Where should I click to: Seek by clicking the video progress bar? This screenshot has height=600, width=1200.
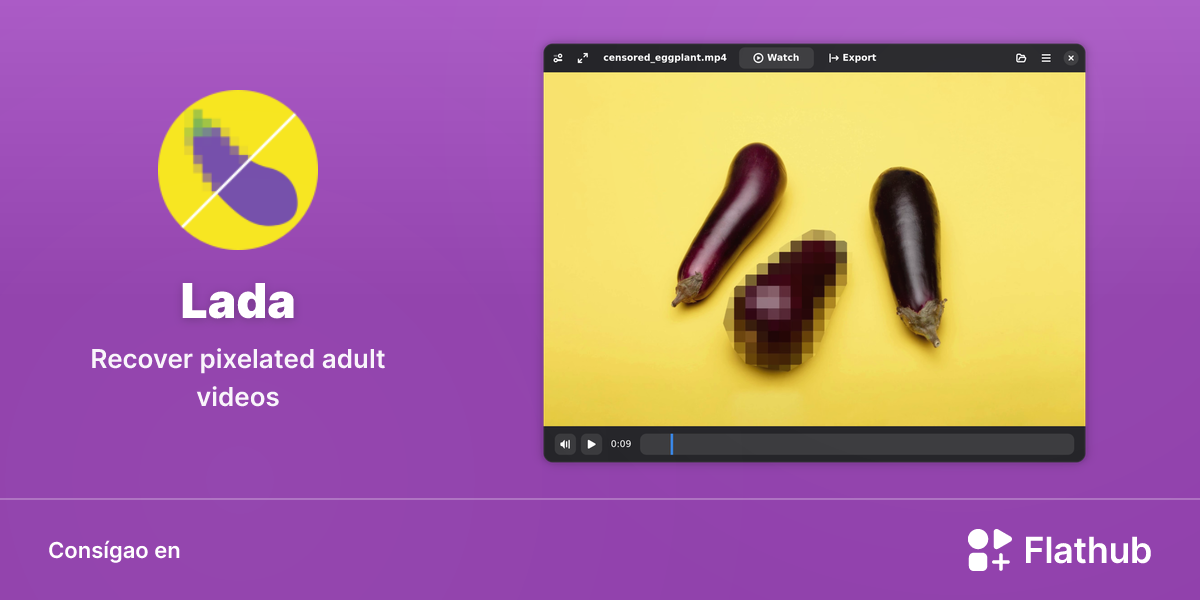click(x=857, y=444)
